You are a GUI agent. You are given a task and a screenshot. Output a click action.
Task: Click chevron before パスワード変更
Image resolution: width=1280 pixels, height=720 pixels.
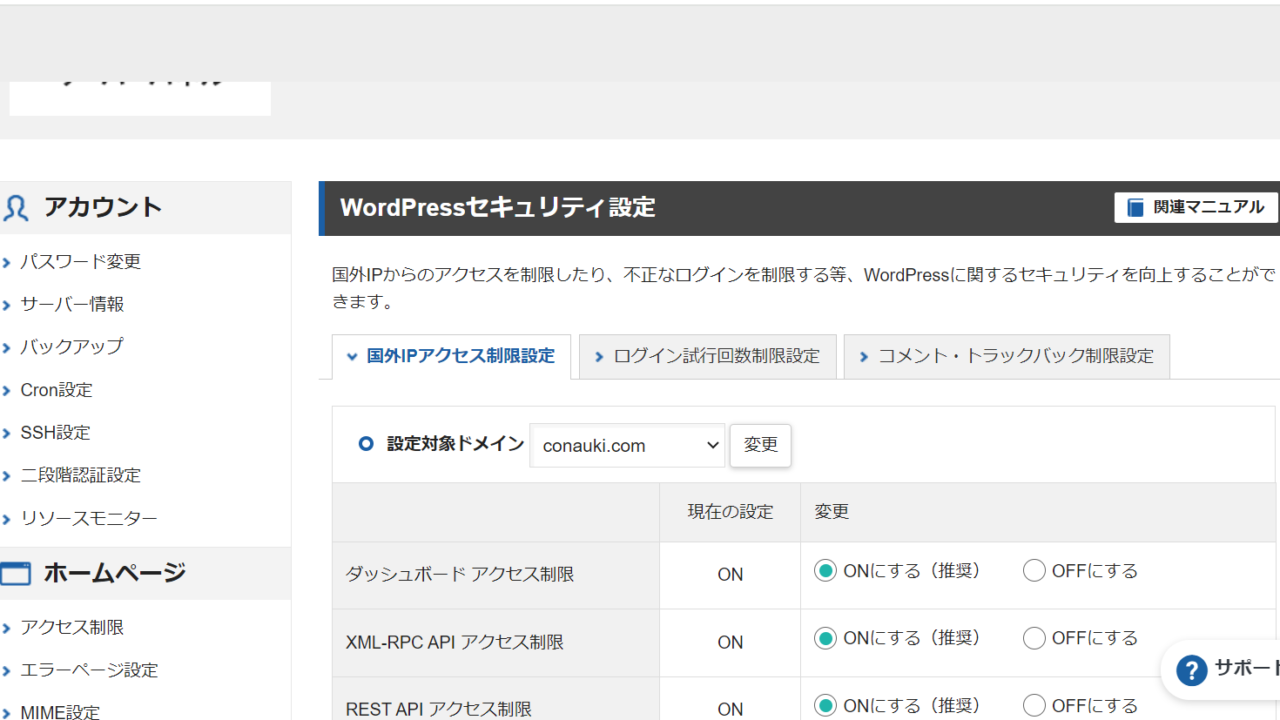click(7, 263)
